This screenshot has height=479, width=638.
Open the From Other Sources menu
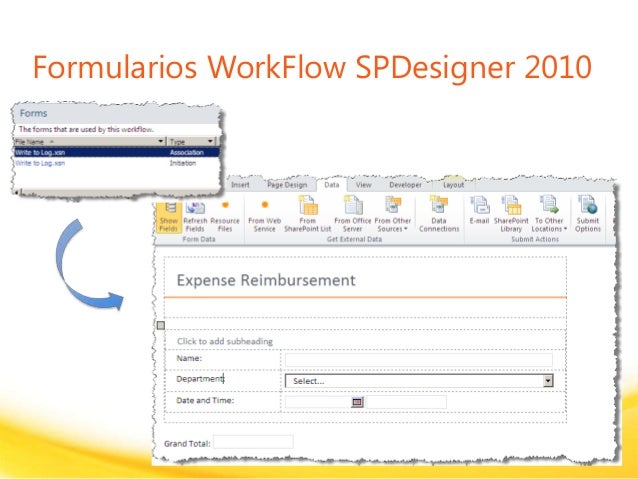tap(393, 214)
